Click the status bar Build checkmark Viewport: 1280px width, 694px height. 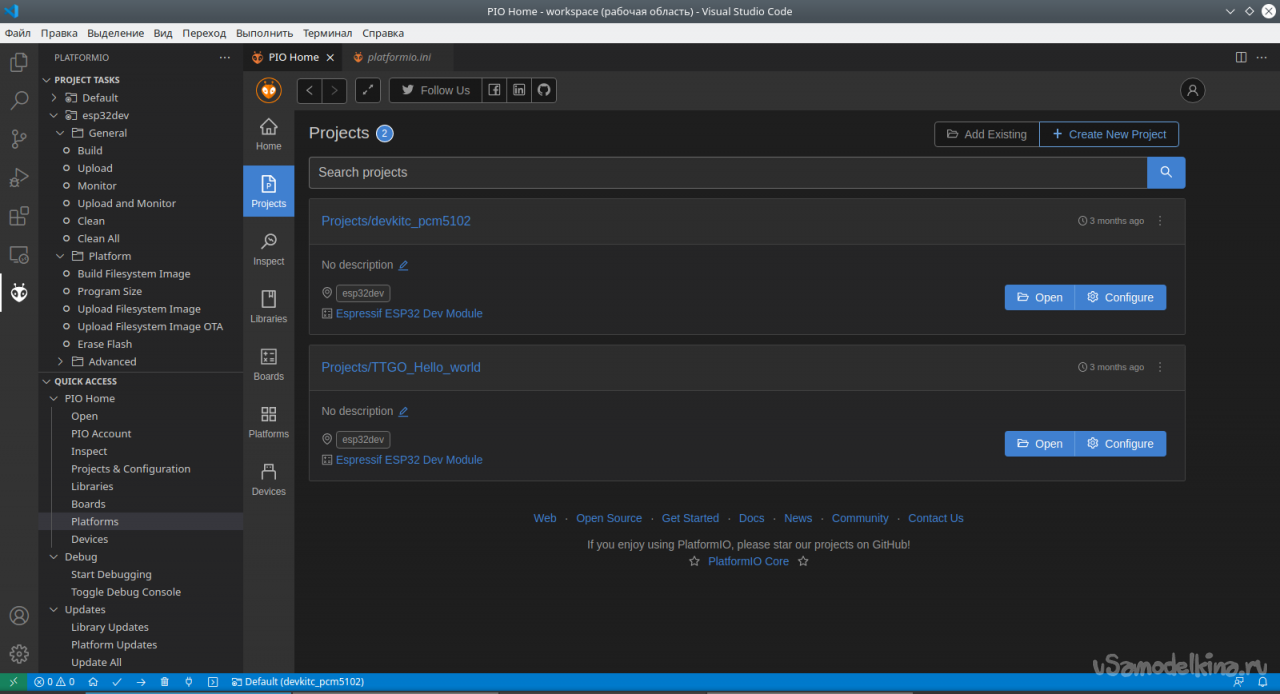click(117, 682)
